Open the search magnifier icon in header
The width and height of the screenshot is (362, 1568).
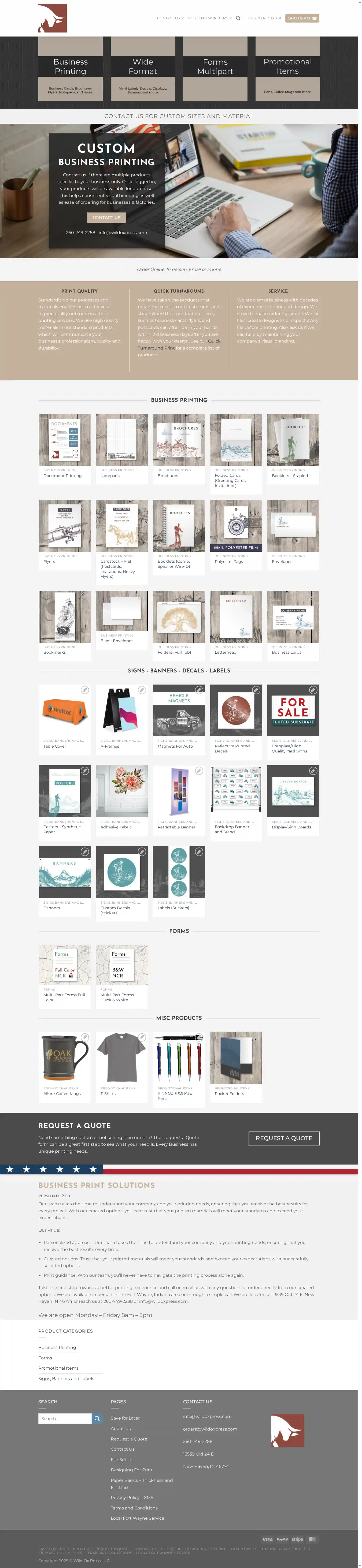coord(238,18)
